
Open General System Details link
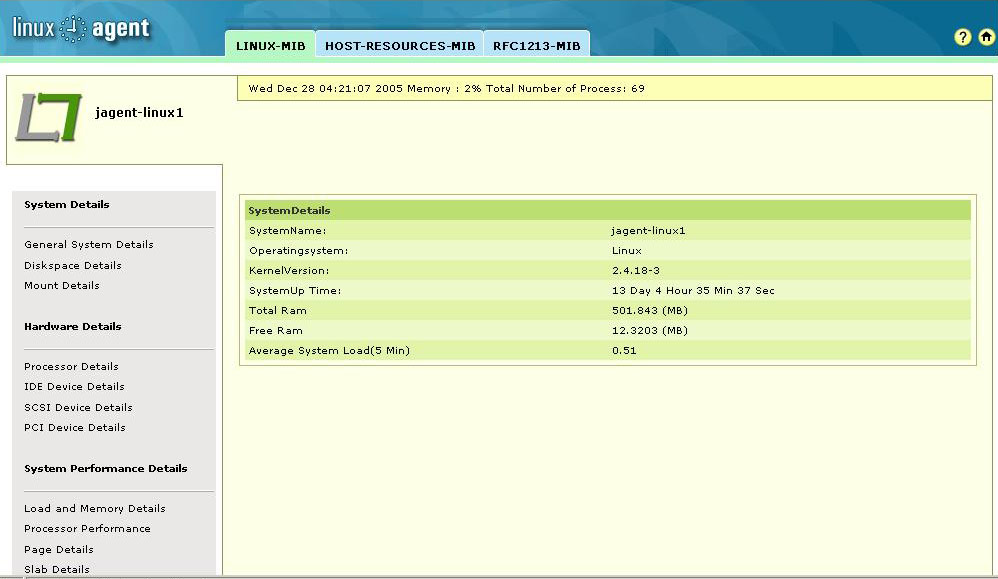click(x=89, y=245)
